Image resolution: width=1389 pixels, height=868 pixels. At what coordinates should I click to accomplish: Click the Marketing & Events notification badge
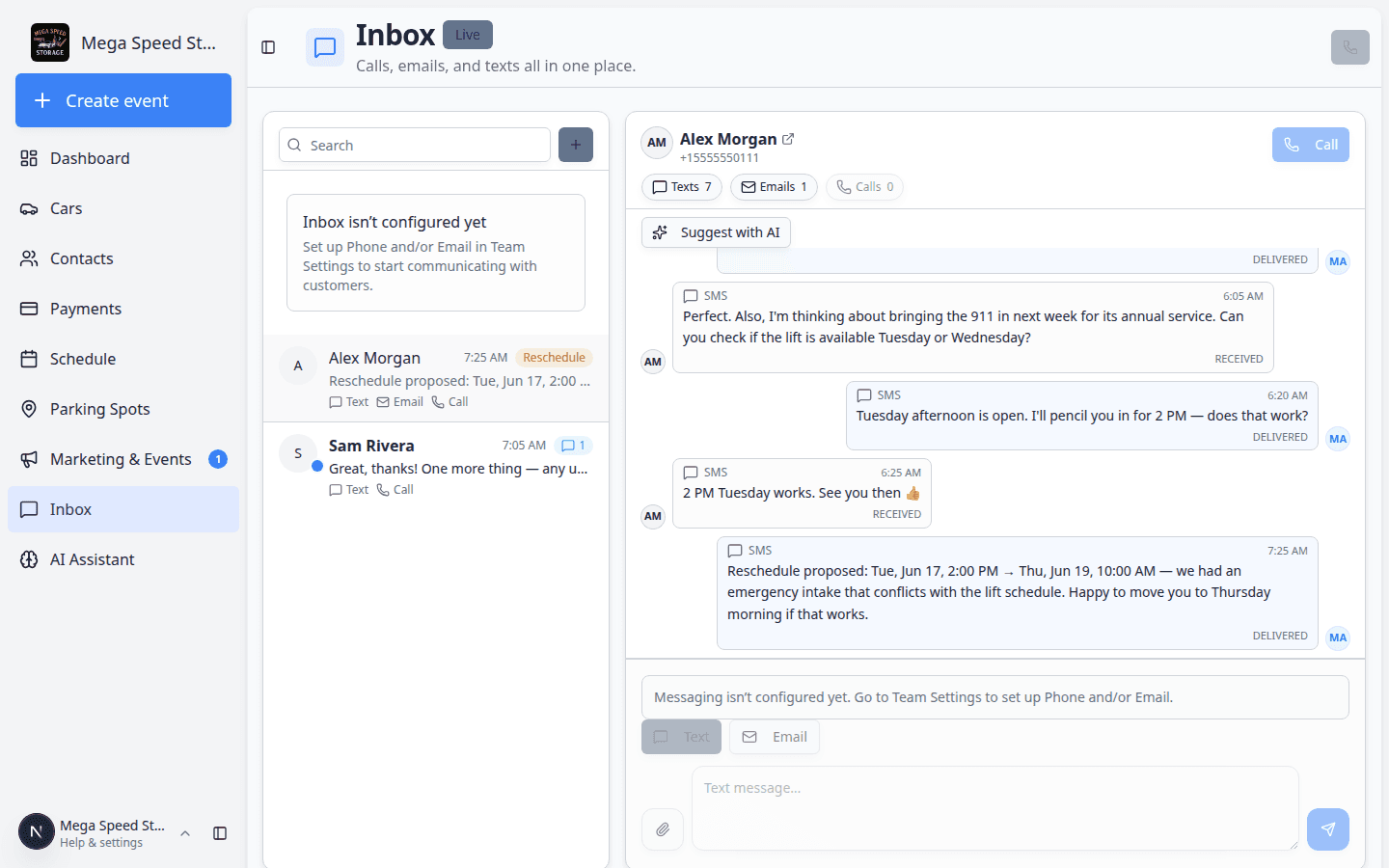pos(218,459)
